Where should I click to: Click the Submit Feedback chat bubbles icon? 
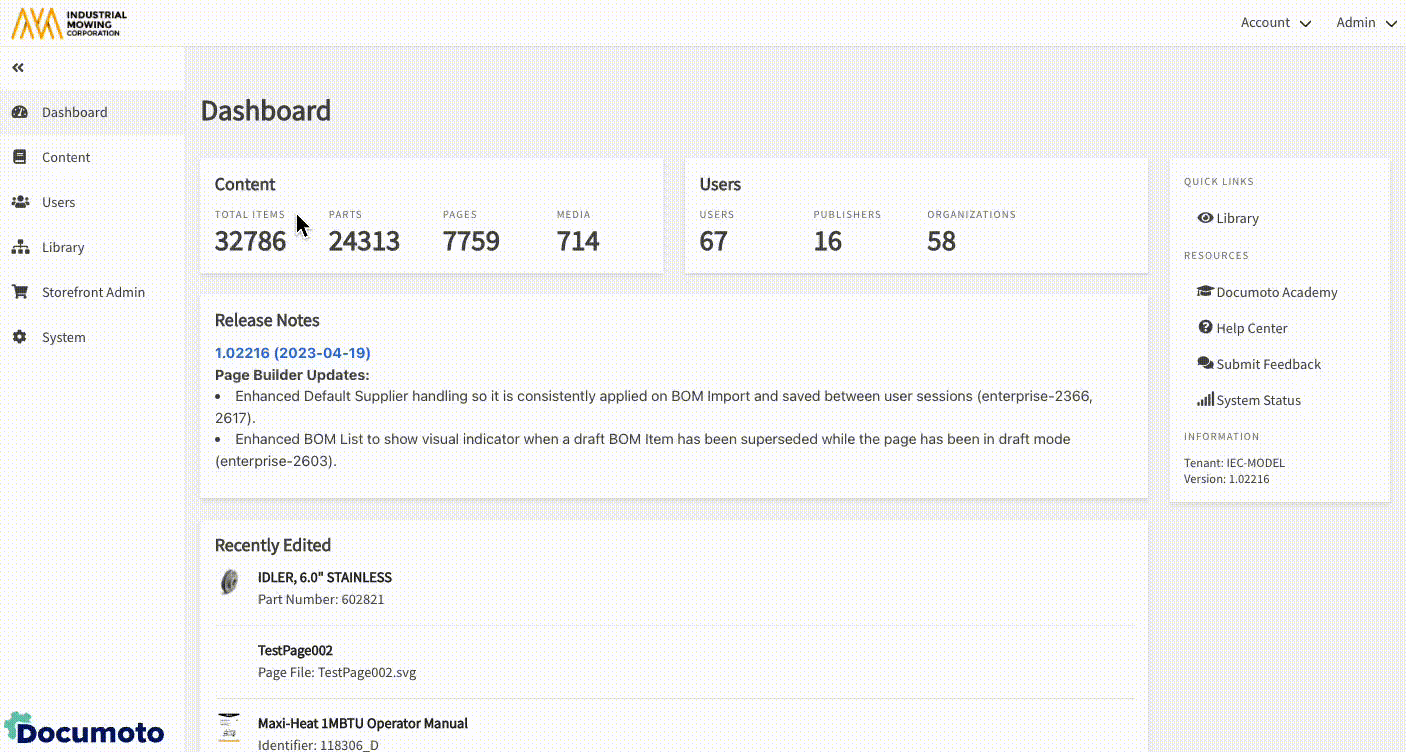tap(1205, 364)
